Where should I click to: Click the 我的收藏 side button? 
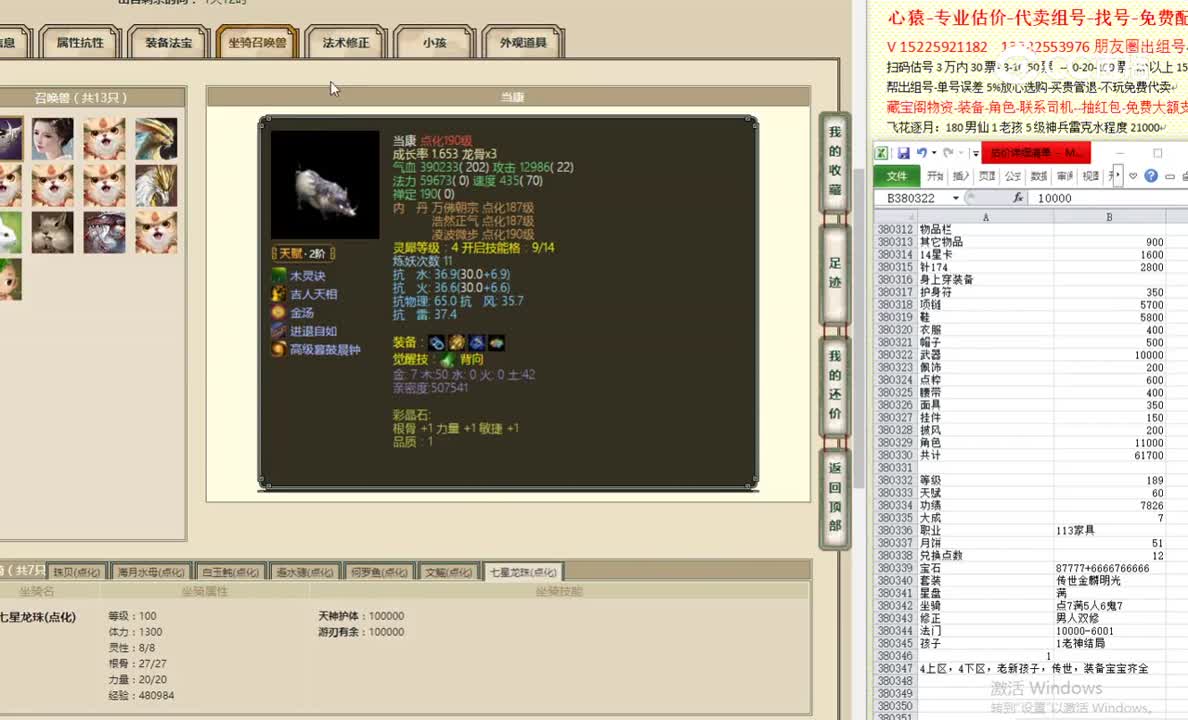pyautogui.click(x=834, y=161)
